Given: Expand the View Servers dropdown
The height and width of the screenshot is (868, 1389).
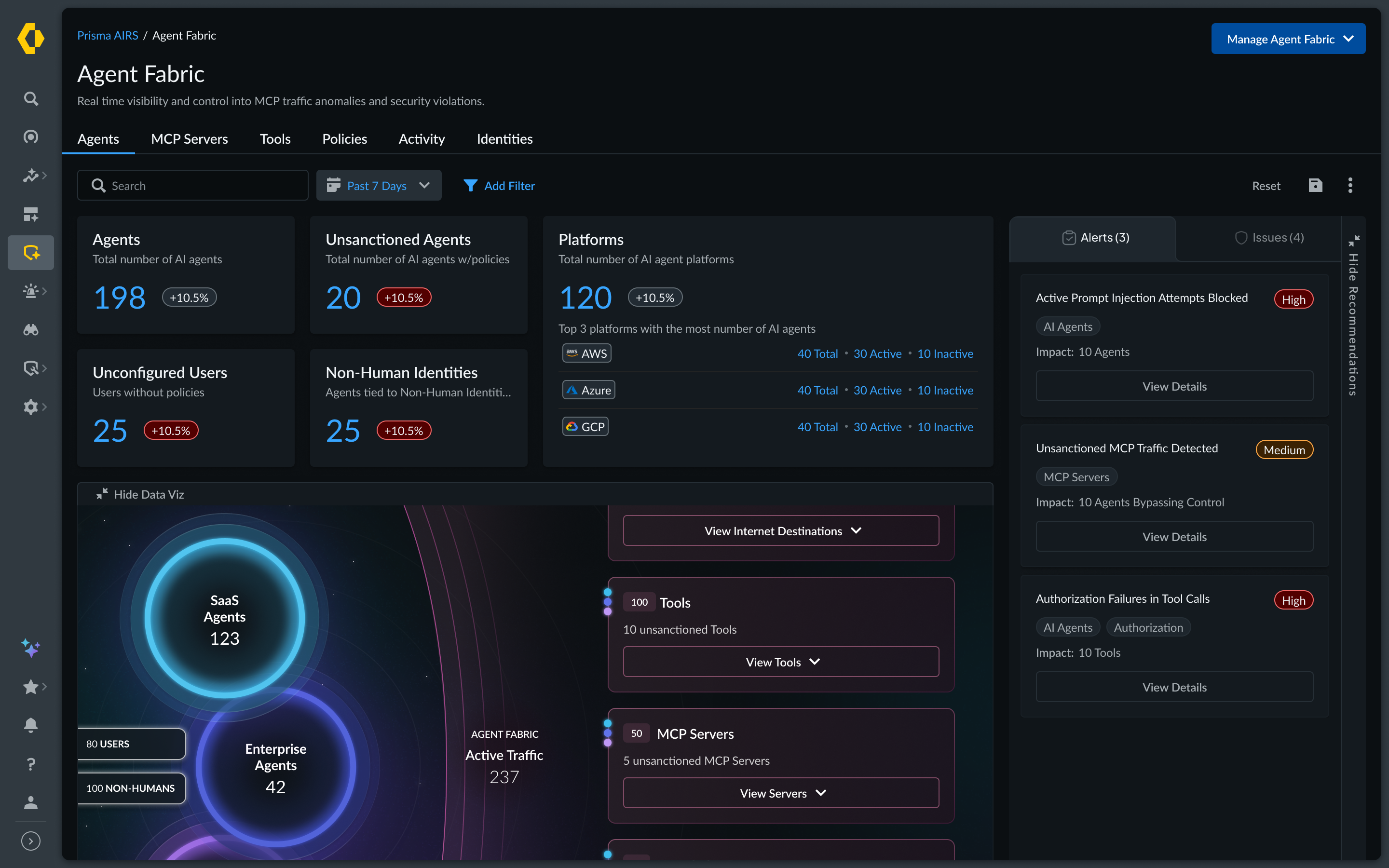Looking at the screenshot, I should 781,793.
